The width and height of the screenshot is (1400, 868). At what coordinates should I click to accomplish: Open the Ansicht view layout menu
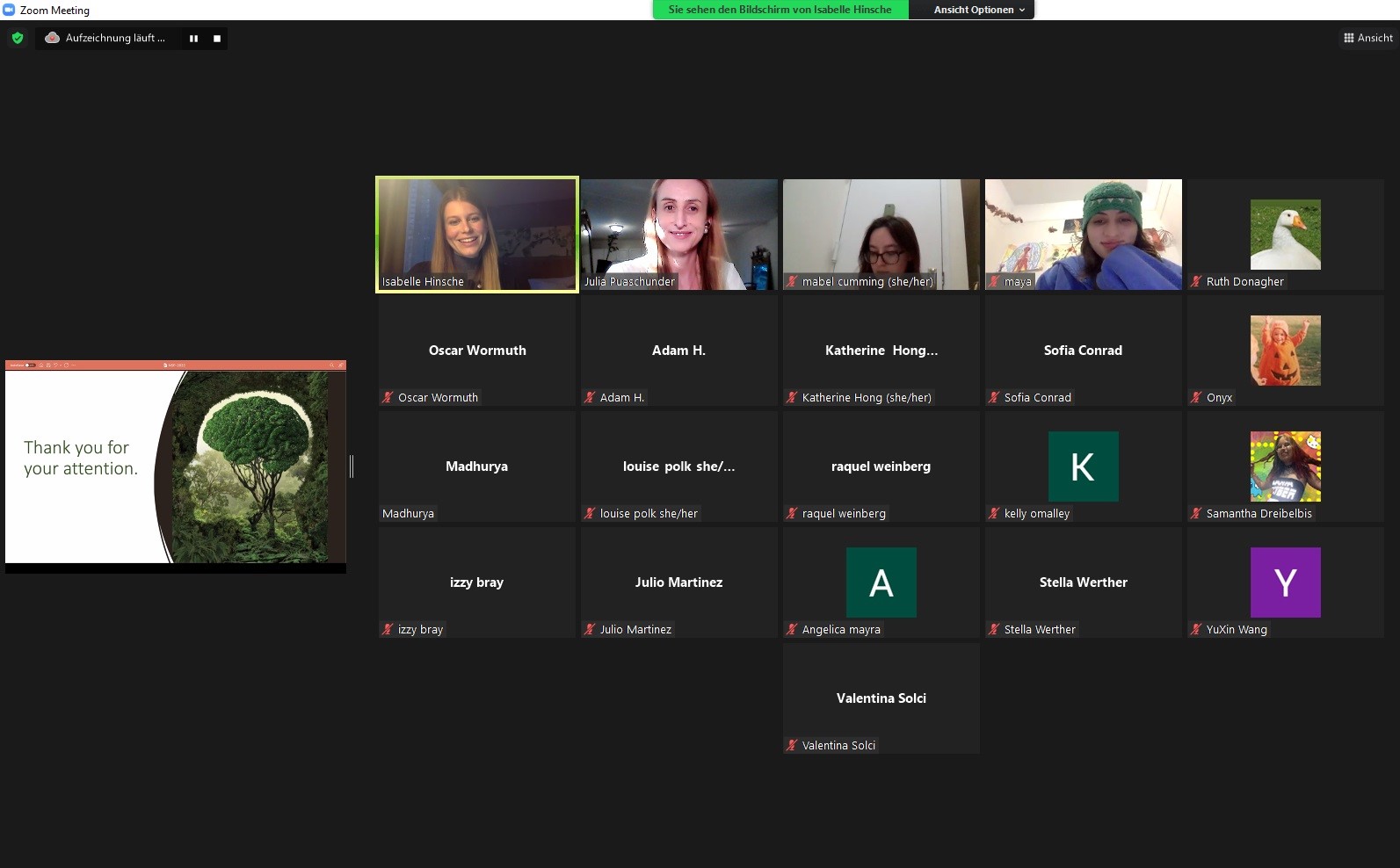point(1367,38)
